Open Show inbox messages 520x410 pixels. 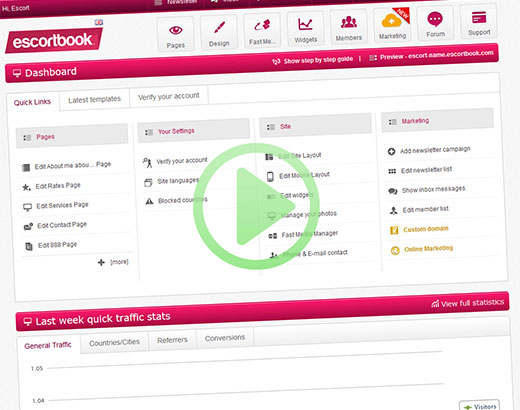(x=433, y=189)
